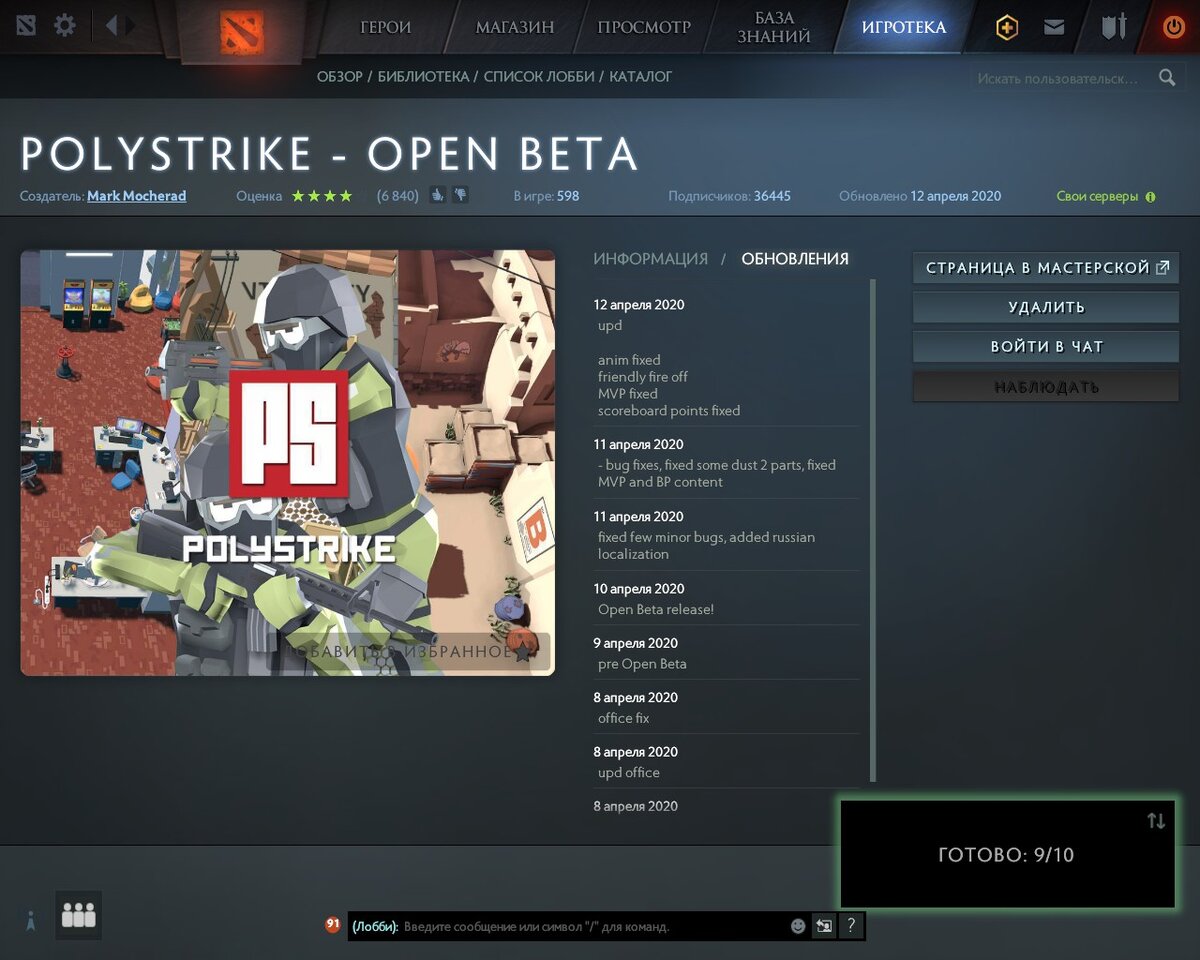Click the НАБЛЮДАТЬ button
The image size is (1200, 960).
click(1046, 386)
